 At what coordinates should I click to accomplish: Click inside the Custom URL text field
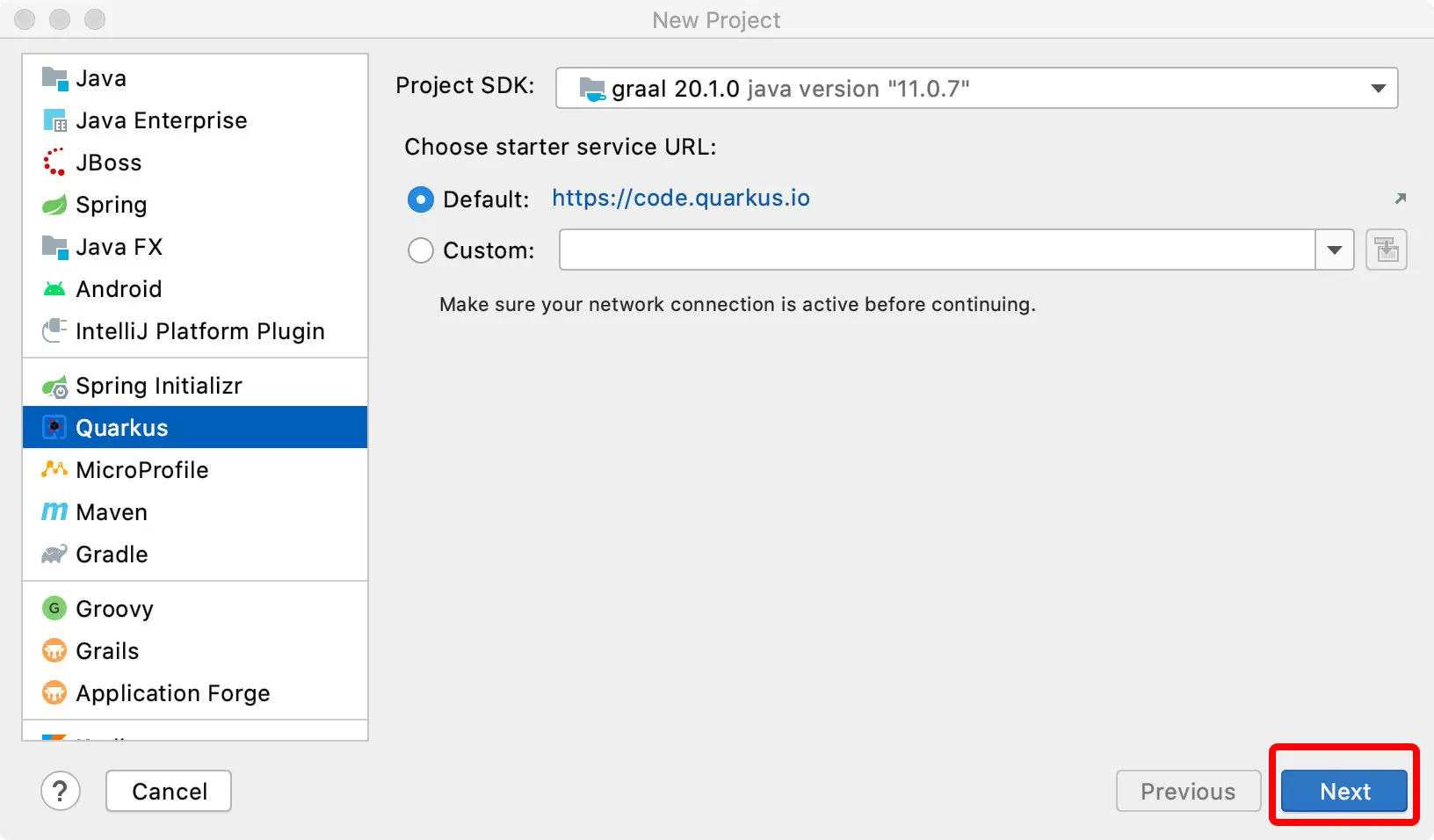(x=937, y=250)
